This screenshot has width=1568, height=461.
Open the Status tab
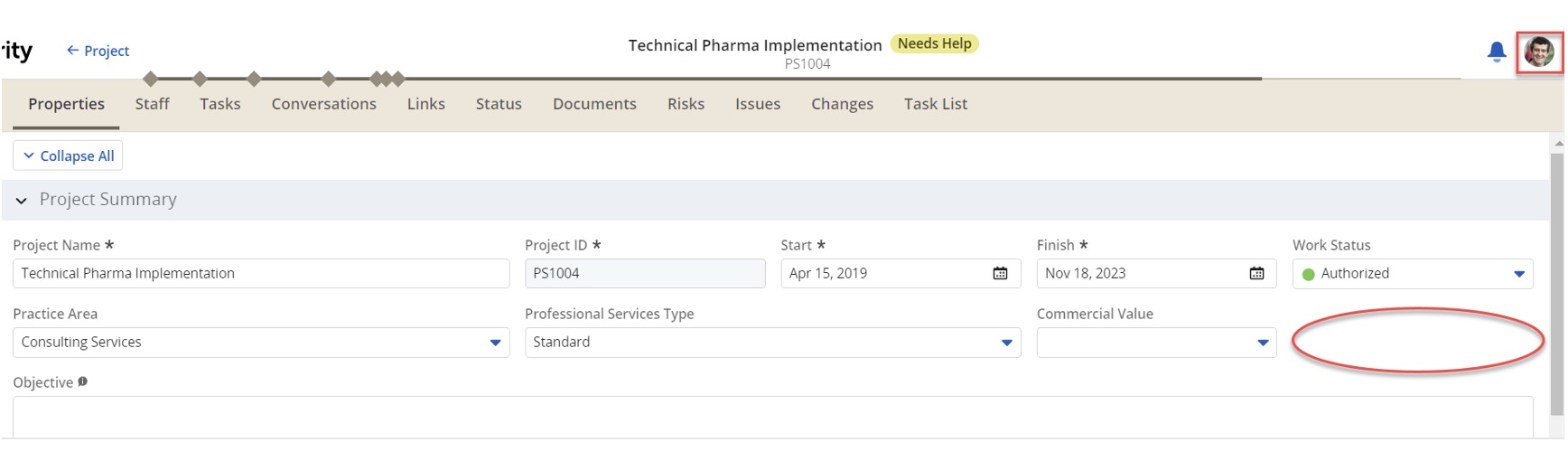499,104
